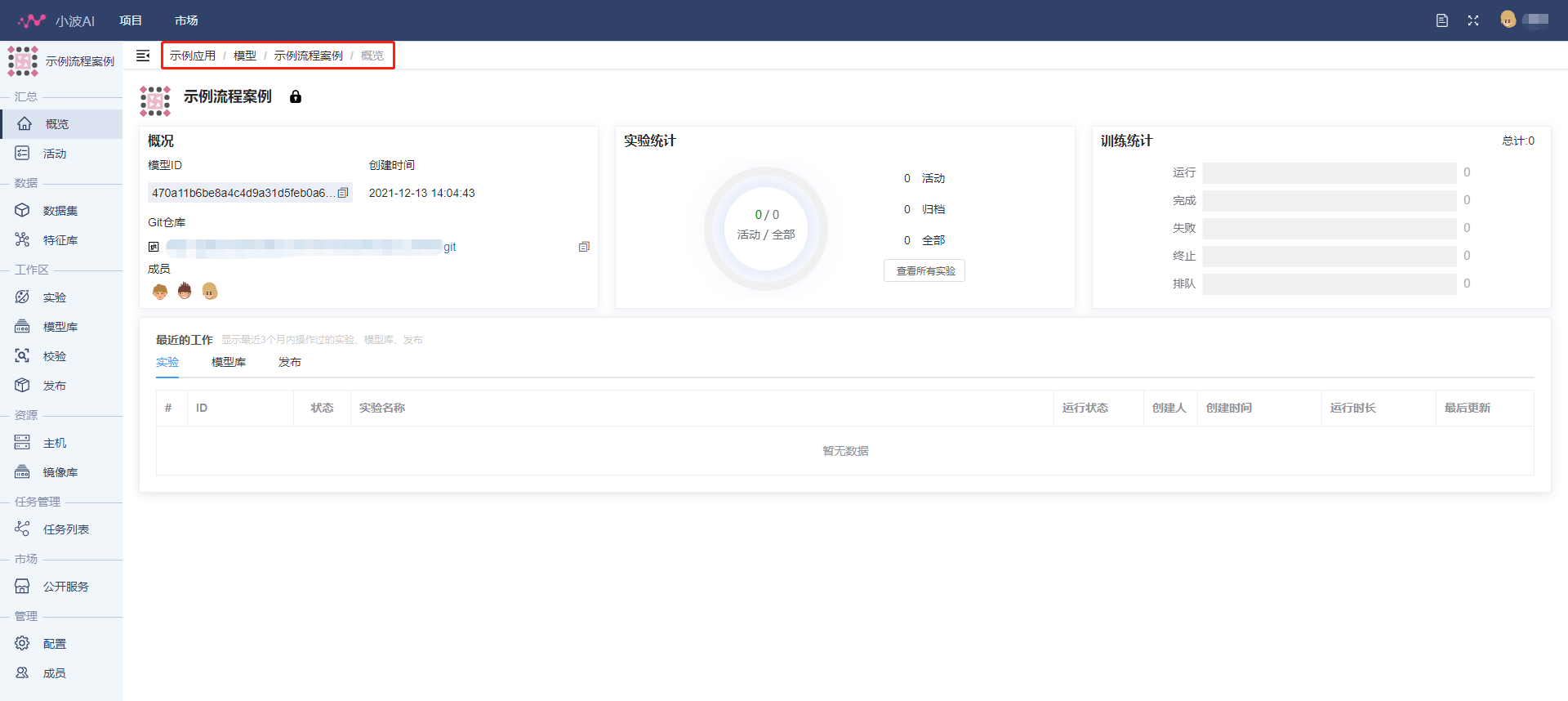Image resolution: width=1568 pixels, height=701 pixels.
Task: Toggle fullscreen icon in header
Action: coord(1473,20)
